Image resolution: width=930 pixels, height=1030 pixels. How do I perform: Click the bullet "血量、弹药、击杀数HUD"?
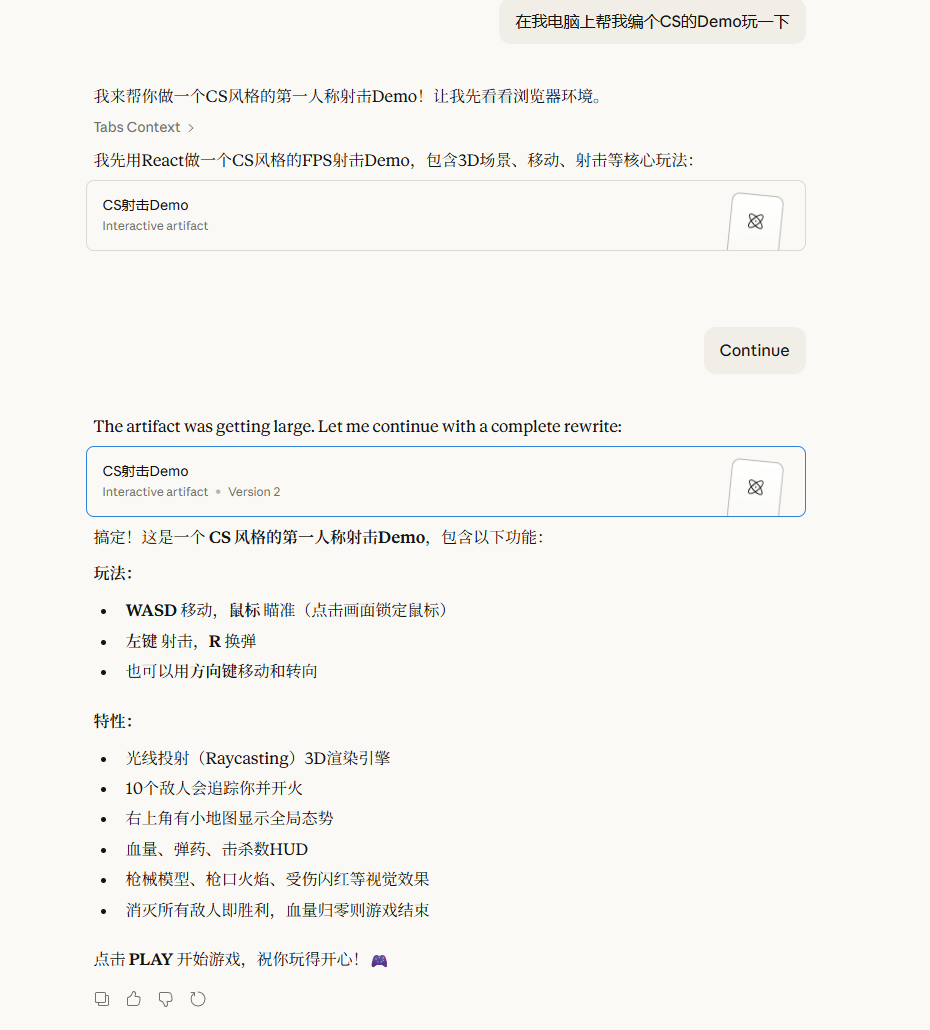(217, 849)
